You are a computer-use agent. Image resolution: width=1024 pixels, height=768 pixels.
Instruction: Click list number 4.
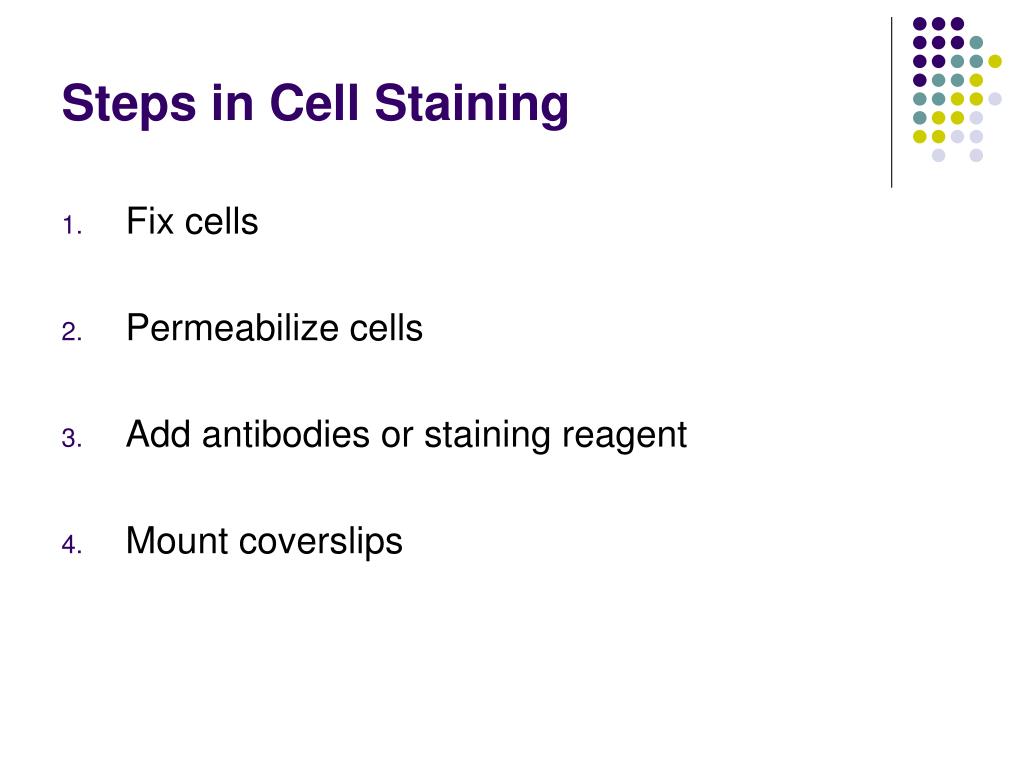coord(72,545)
